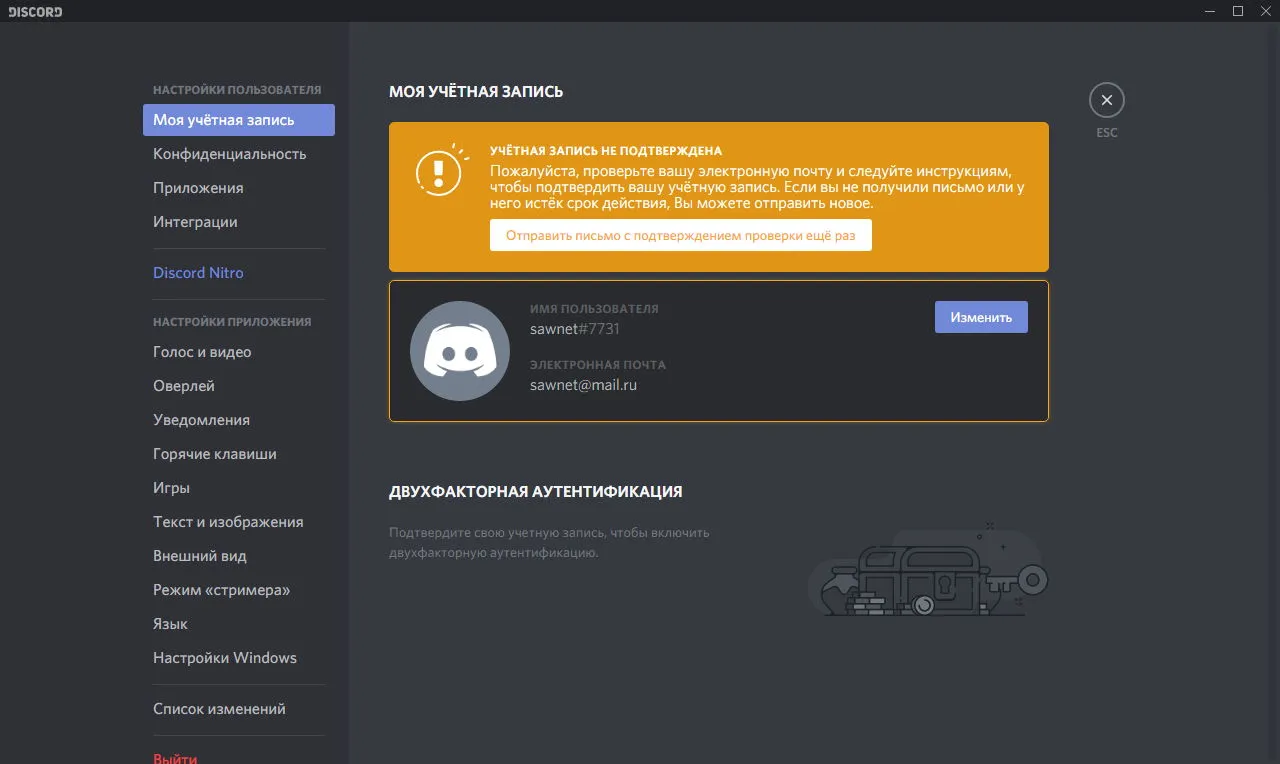Viewport: 1280px width, 764px height.
Task: Maximize the Discord window
Action: coord(1237,11)
